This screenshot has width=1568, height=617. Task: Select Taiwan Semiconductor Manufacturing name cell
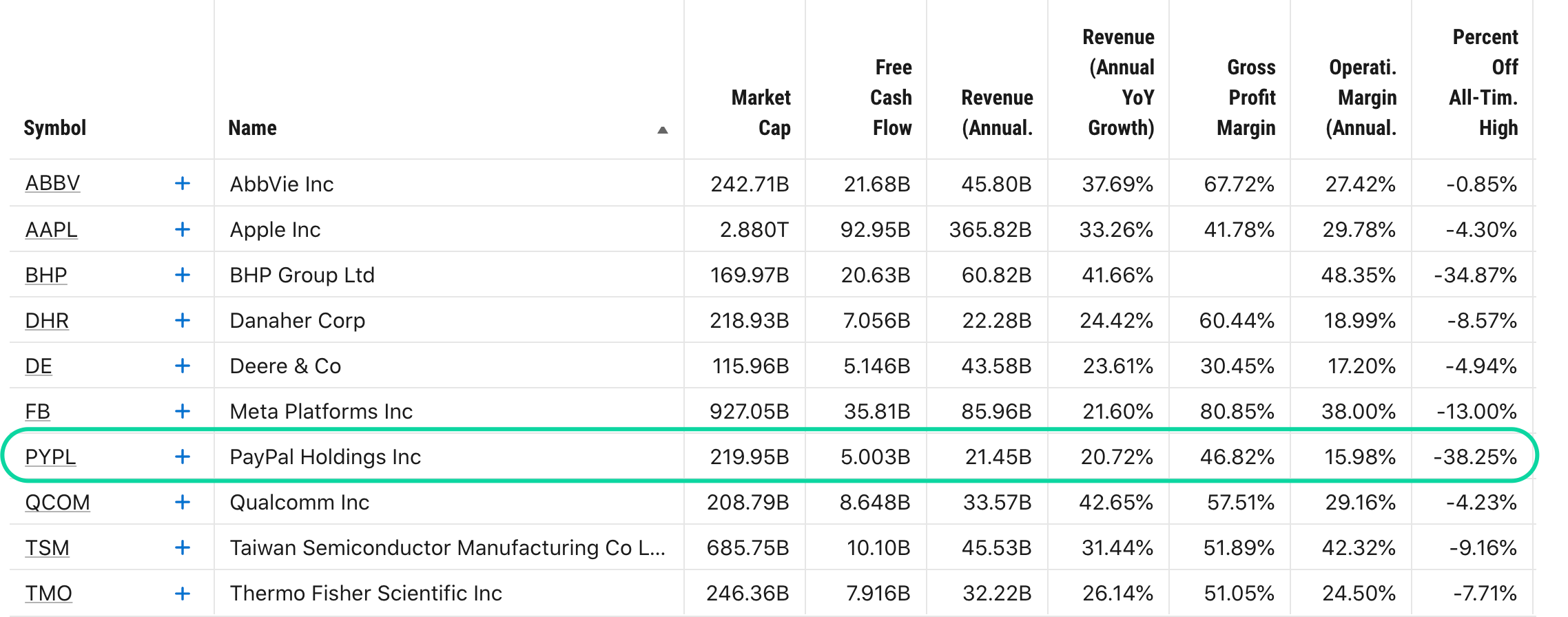click(448, 547)
